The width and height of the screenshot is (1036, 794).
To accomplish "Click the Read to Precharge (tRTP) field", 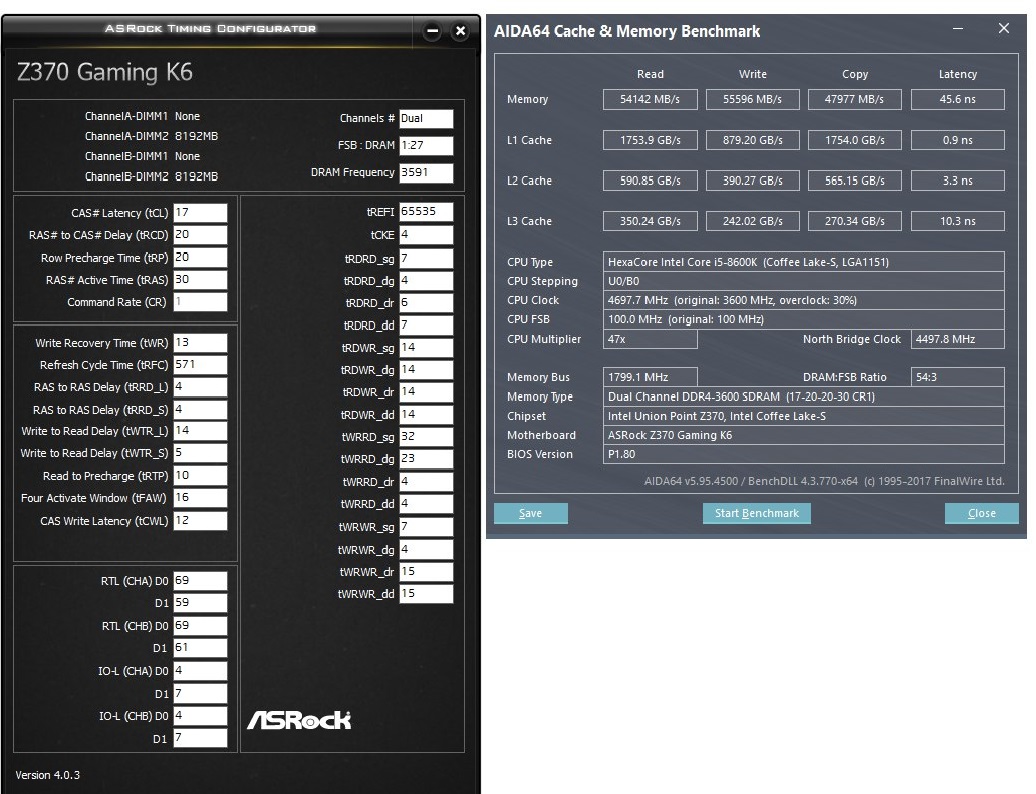I will tap(200, 476).
